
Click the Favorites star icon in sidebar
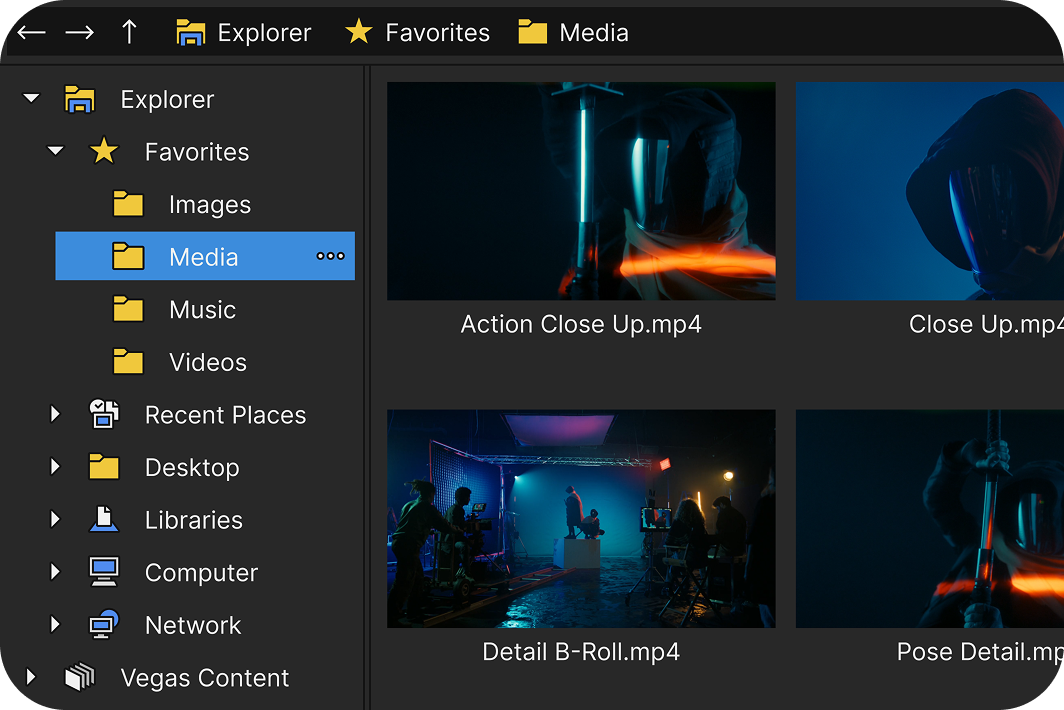pos(103,151)
